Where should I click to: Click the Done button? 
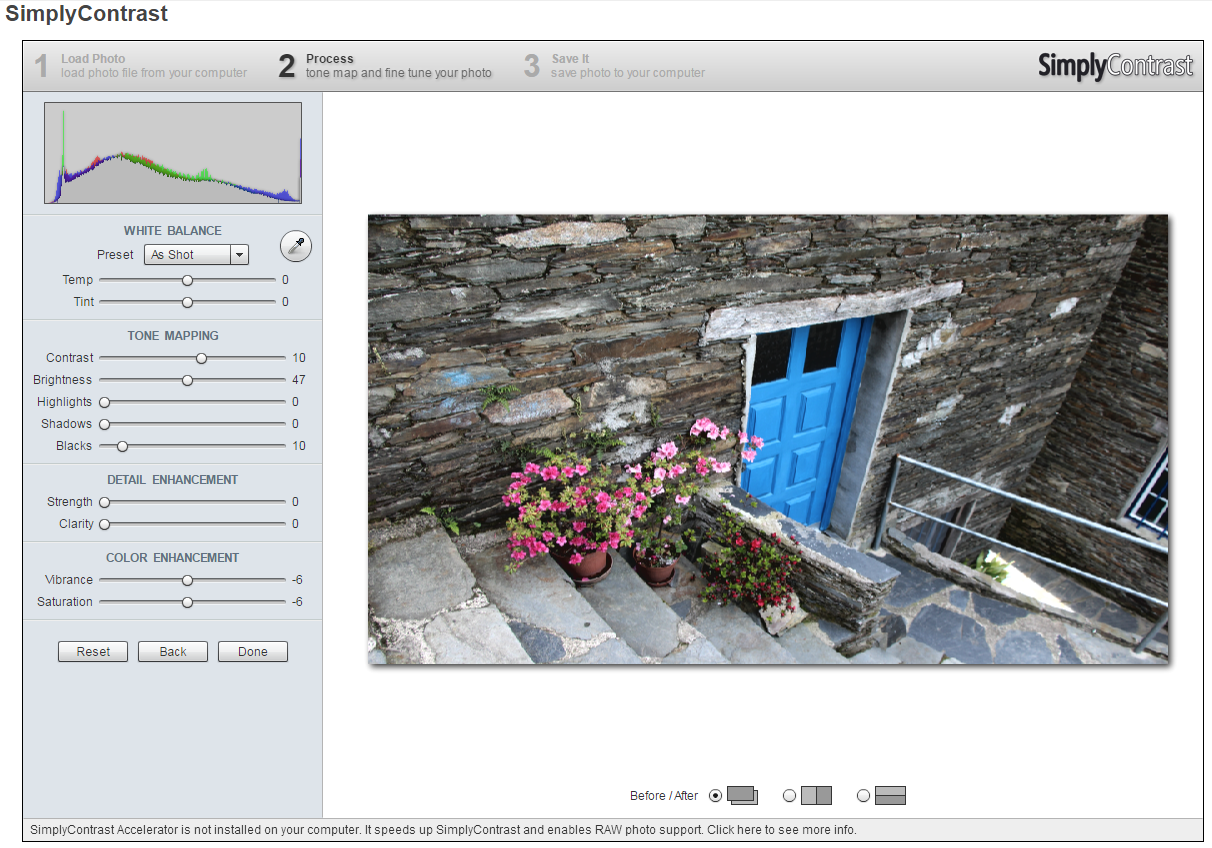(253, 652)
